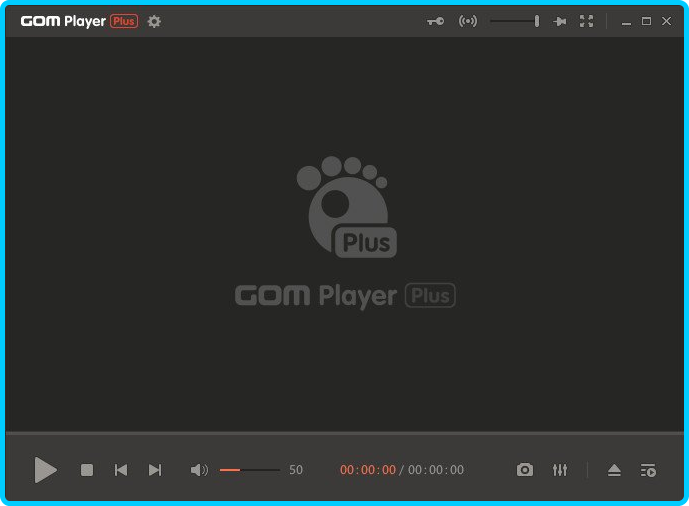
Task: Show the playlist panel icon
Action: (648, 470)
